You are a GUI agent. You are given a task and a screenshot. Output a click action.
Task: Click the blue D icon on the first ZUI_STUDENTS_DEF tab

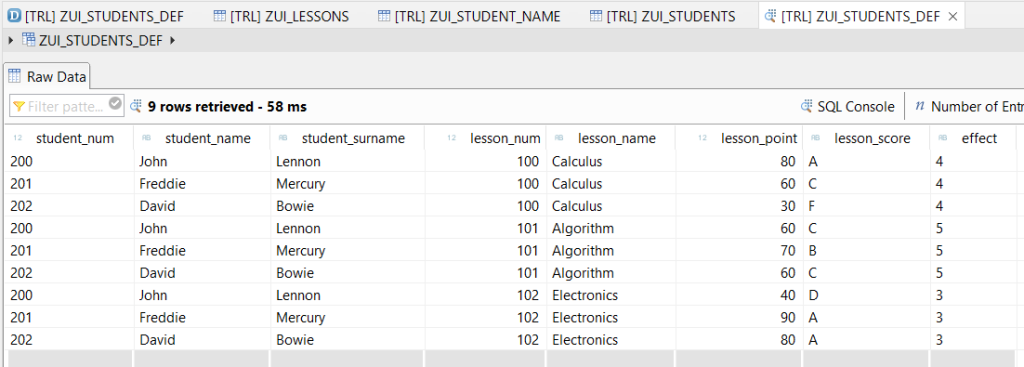tap(16, 16)
